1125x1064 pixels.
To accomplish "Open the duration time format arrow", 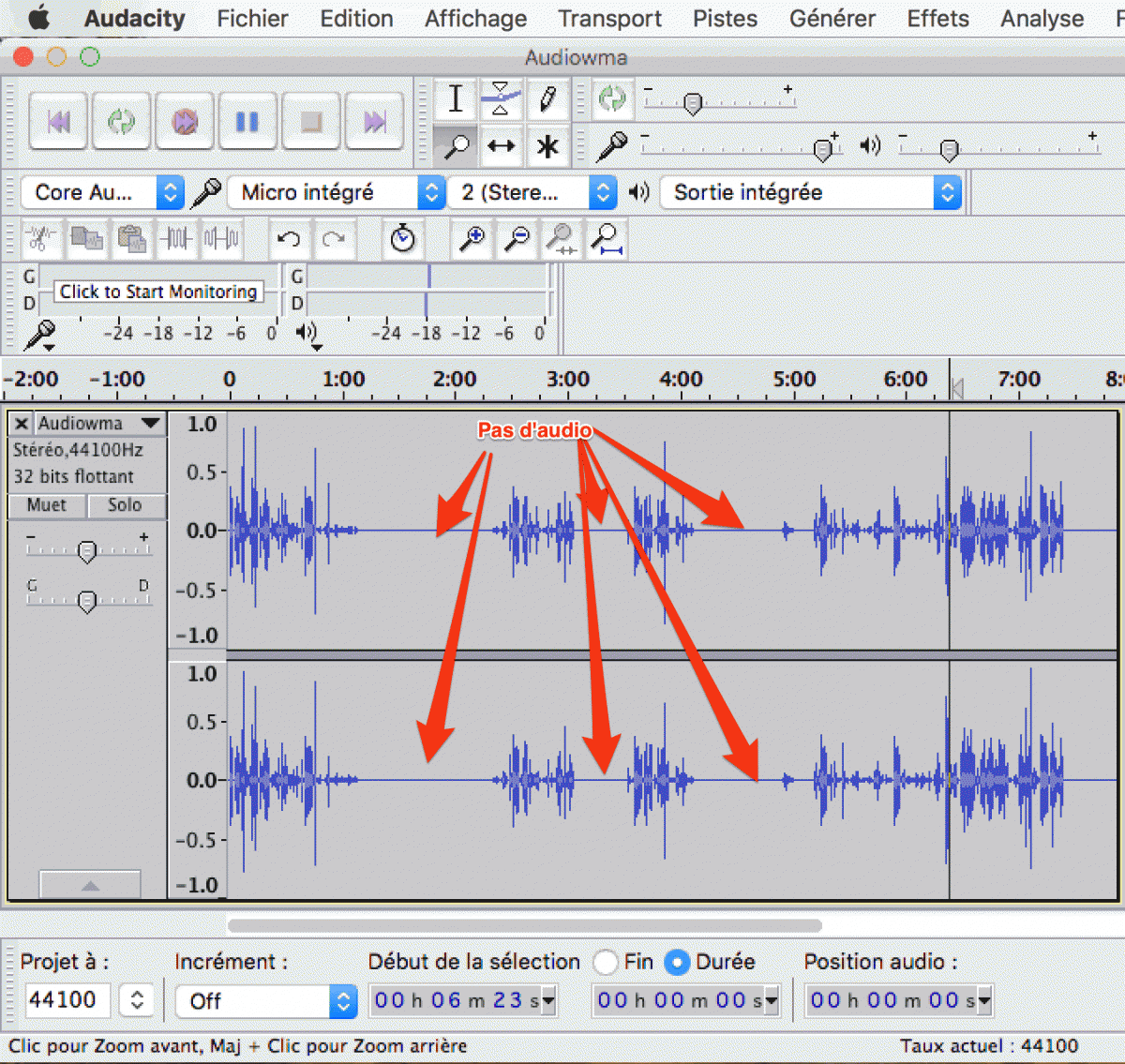I will coord(772,1000).
